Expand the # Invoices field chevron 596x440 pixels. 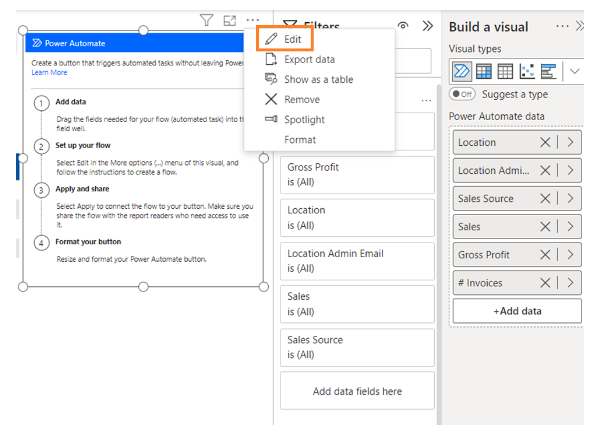pos(570,283)
